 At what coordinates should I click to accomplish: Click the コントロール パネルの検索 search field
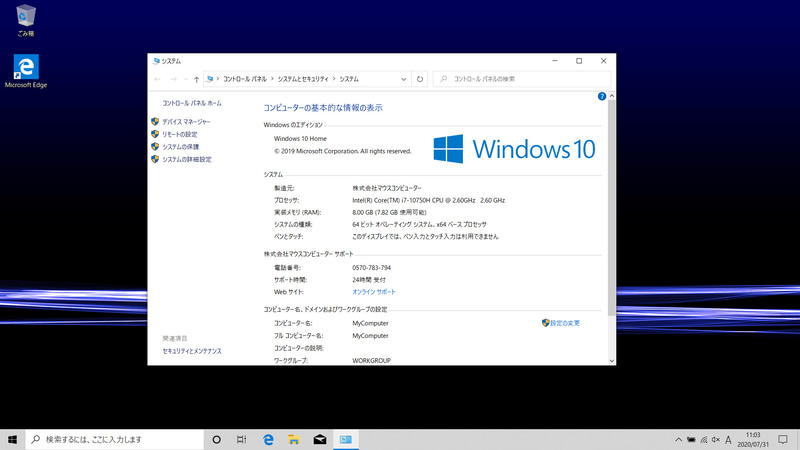(x=522, y=79)
